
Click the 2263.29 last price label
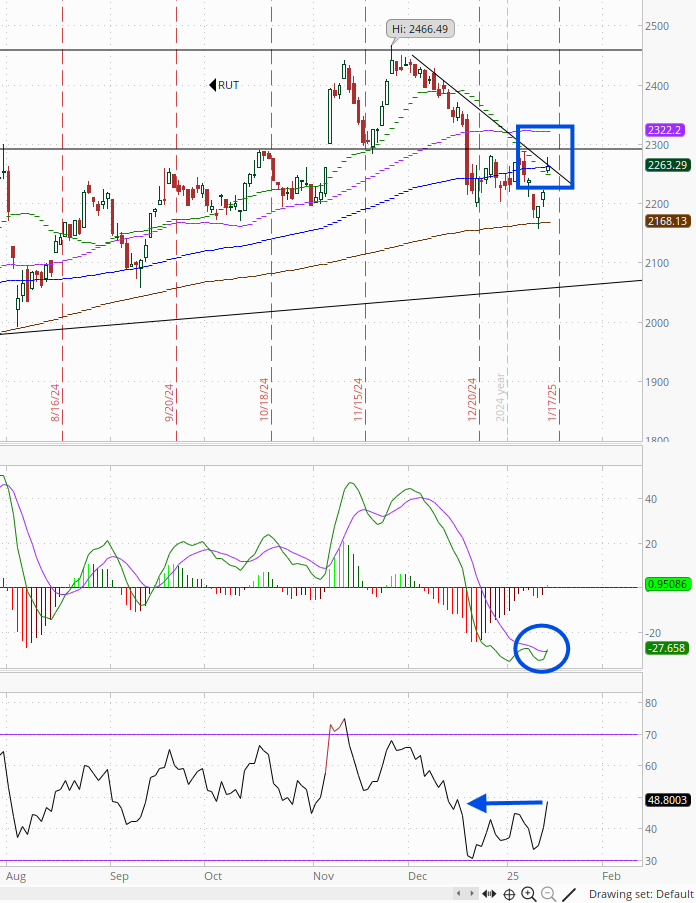click(667, 165)
